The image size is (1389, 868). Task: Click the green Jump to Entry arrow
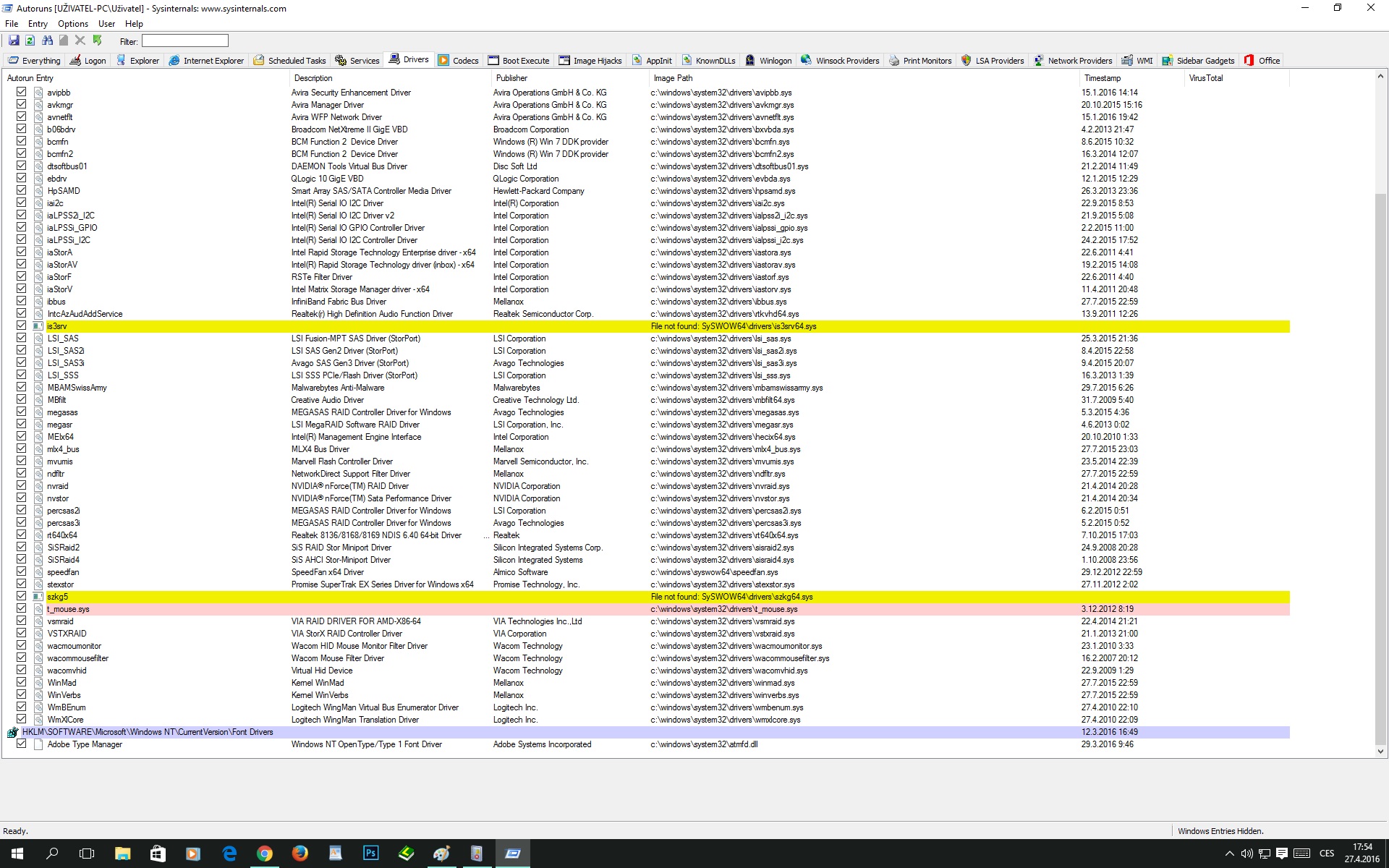pyautogui.click(x=98, y=41)
